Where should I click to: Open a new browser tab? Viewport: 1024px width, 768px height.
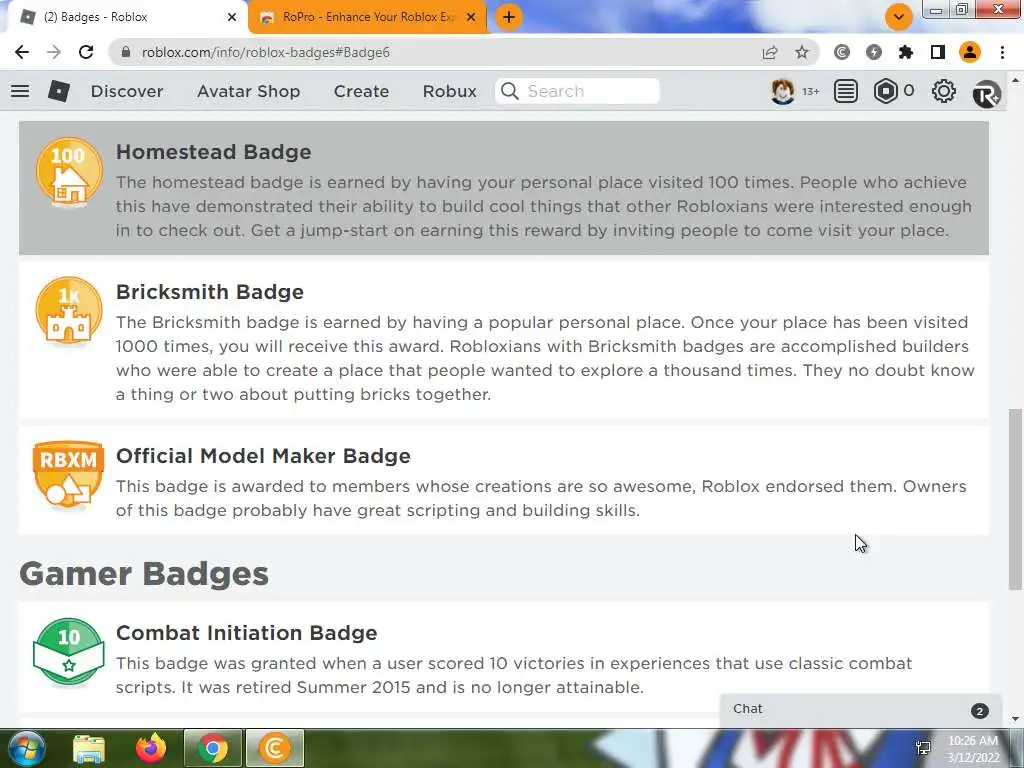tap(509, 17)
